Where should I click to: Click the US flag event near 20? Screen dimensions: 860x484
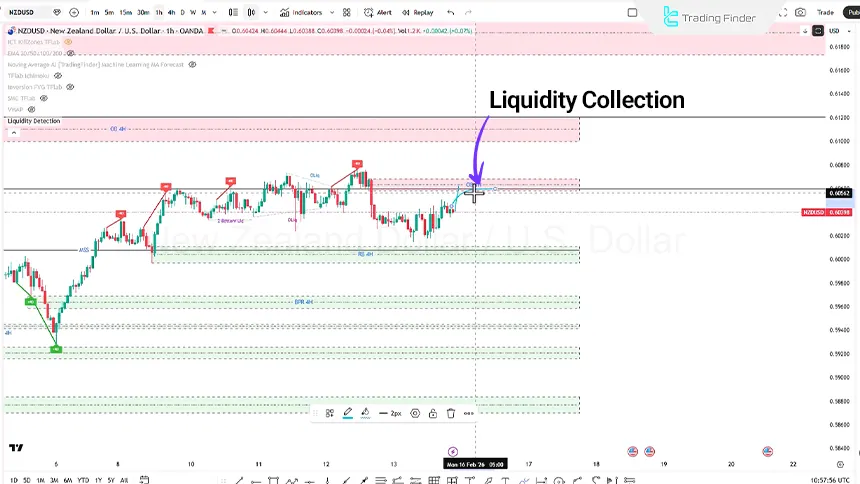click(767, 451)
